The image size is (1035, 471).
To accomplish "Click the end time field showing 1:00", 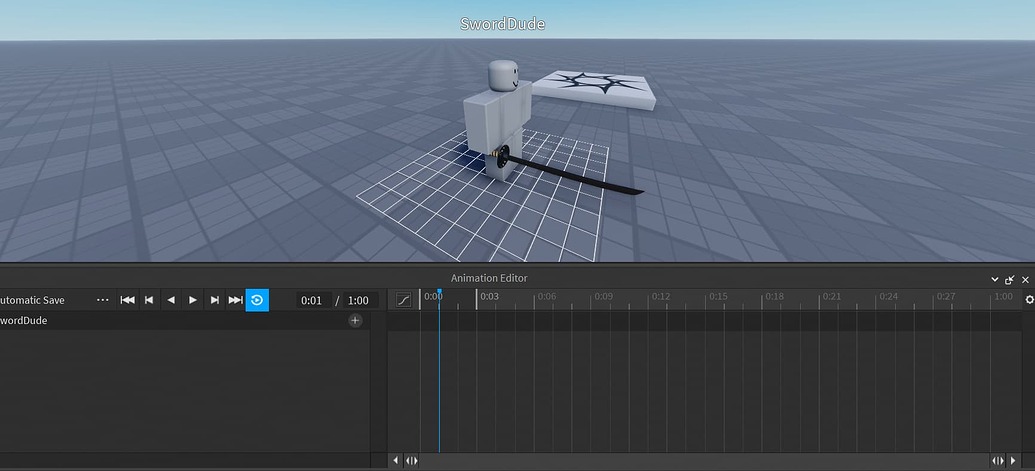I will tap(357, 300).
